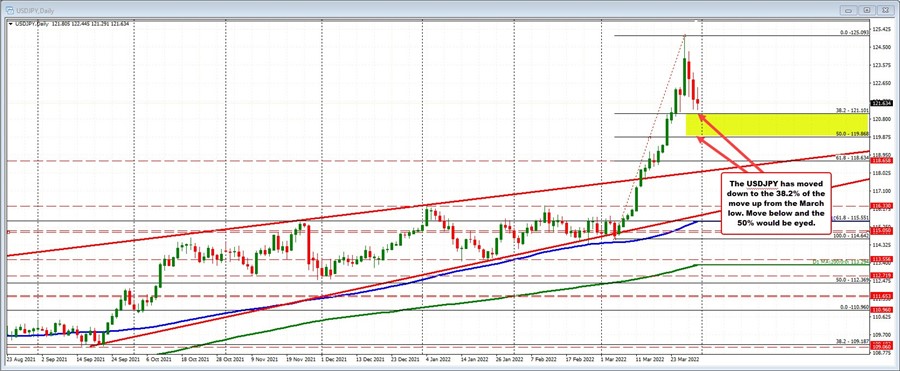Select the red 113.556 price tag
The width and height of the screenshot is (900, 371).
[881, 259]
